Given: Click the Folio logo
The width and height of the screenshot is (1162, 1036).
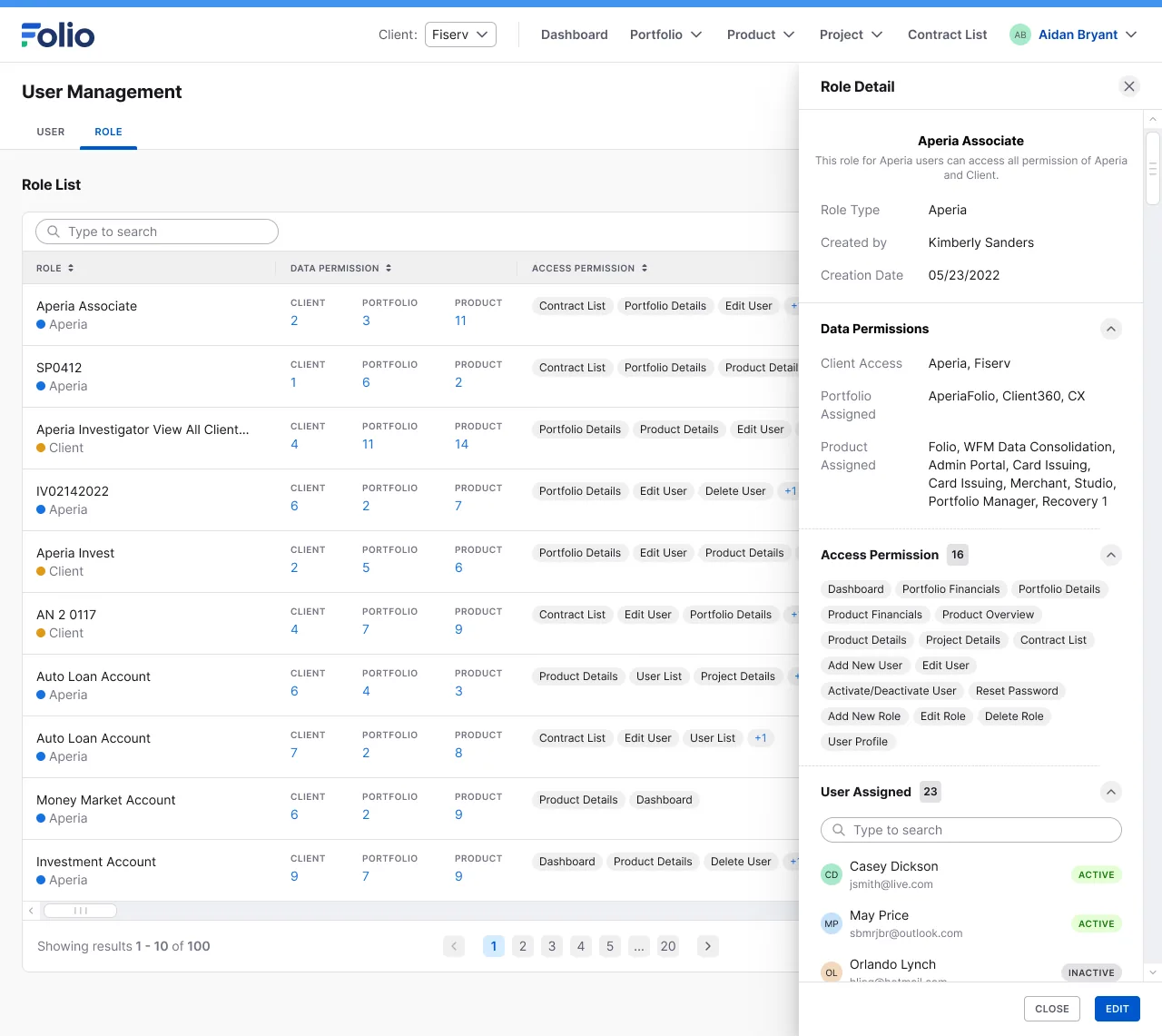Looking at the screenshot, I should click(58, 35).
